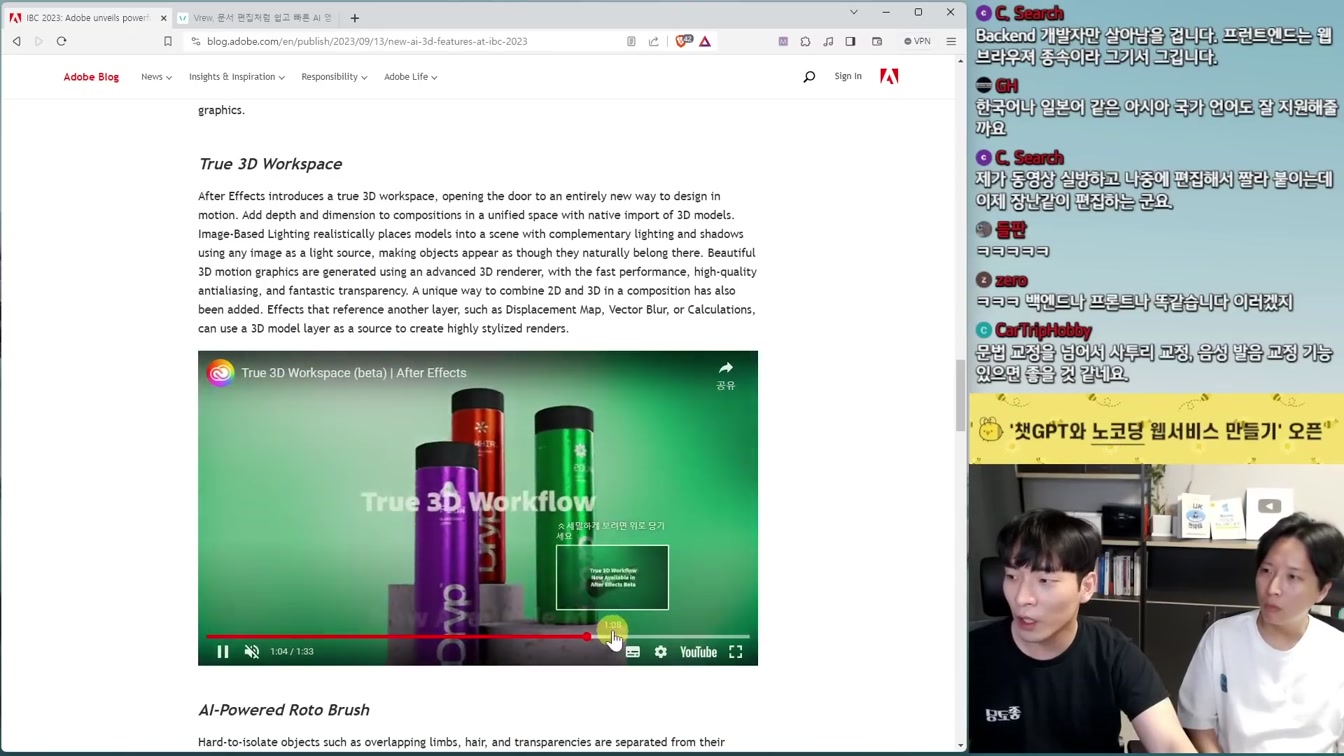Open site settings icon beside the URL

pos(196,41)
